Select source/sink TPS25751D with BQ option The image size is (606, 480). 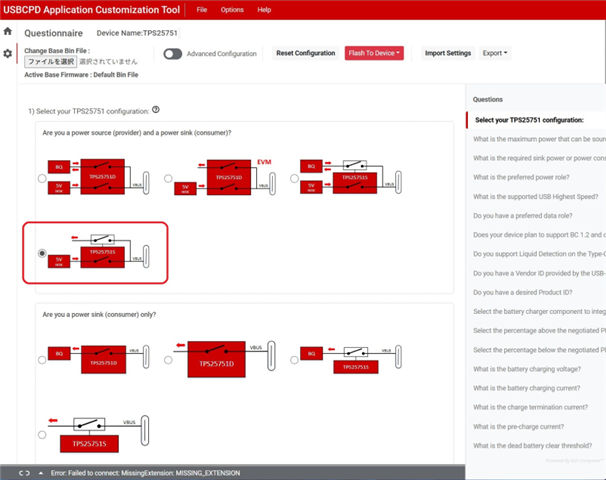pos(42,178)
